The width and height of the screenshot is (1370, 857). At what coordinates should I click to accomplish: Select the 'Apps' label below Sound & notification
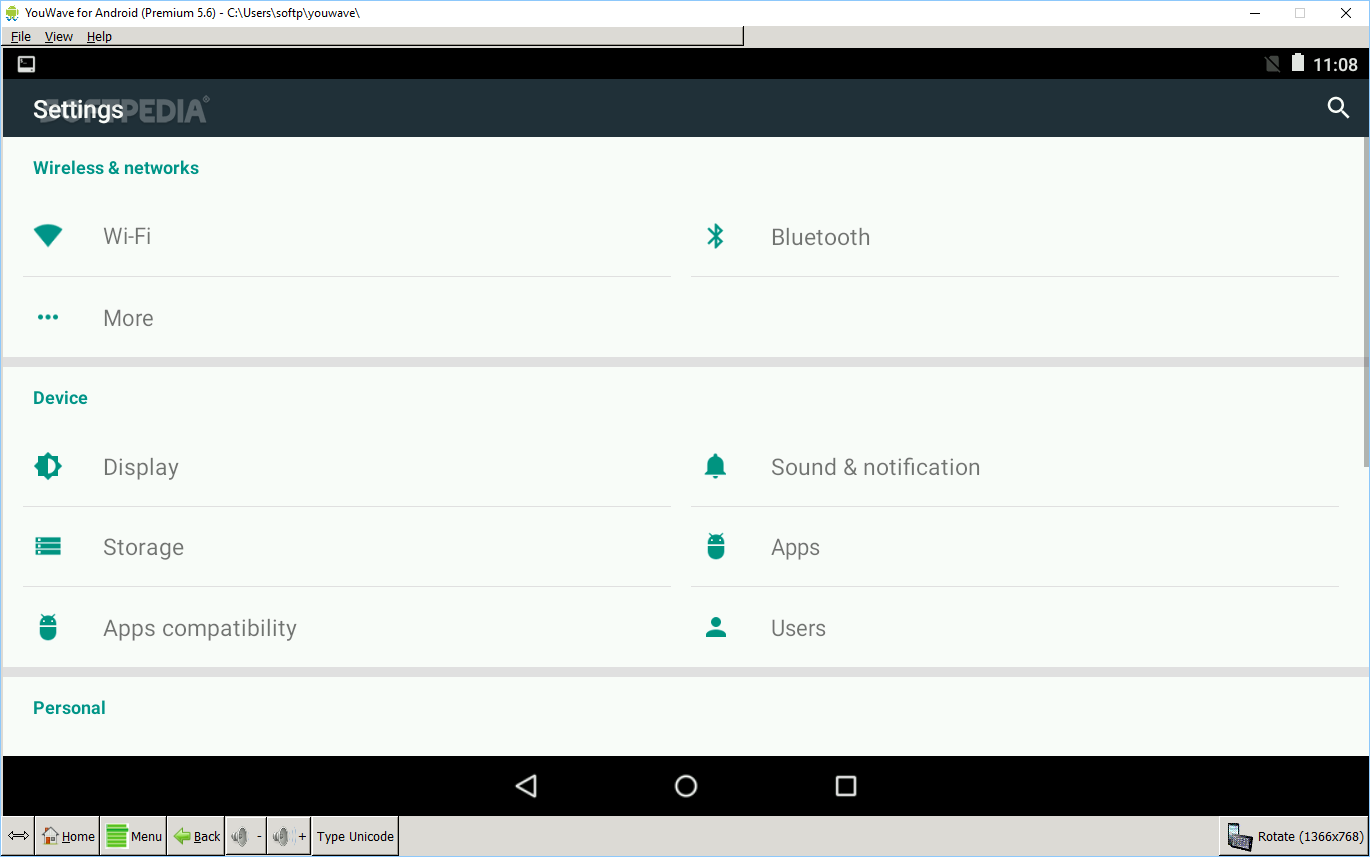tap(795, 547)
